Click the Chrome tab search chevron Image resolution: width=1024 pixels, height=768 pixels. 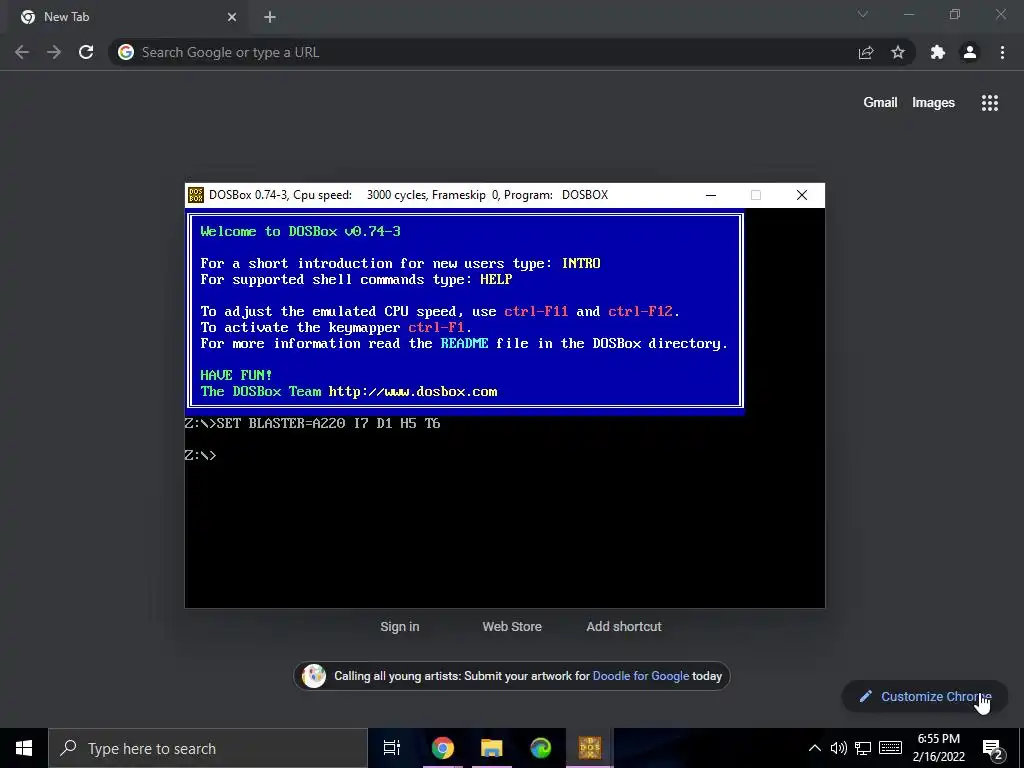[x=863, y=14]
